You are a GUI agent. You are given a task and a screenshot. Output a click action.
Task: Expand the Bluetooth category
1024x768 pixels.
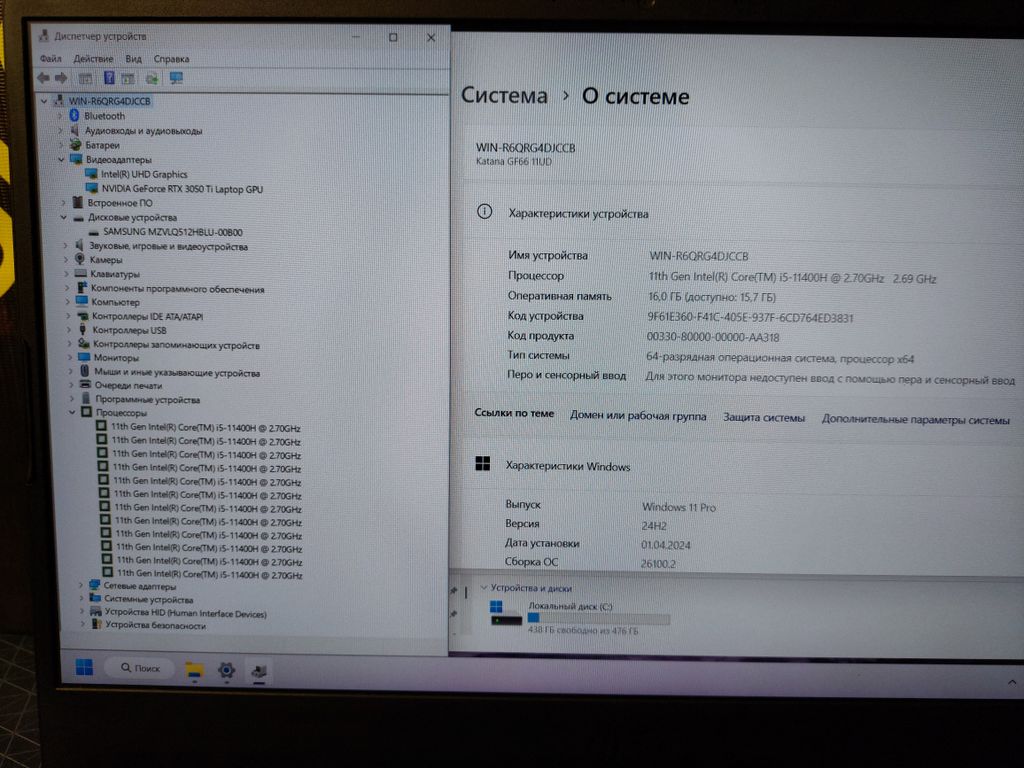click(59, 116)
